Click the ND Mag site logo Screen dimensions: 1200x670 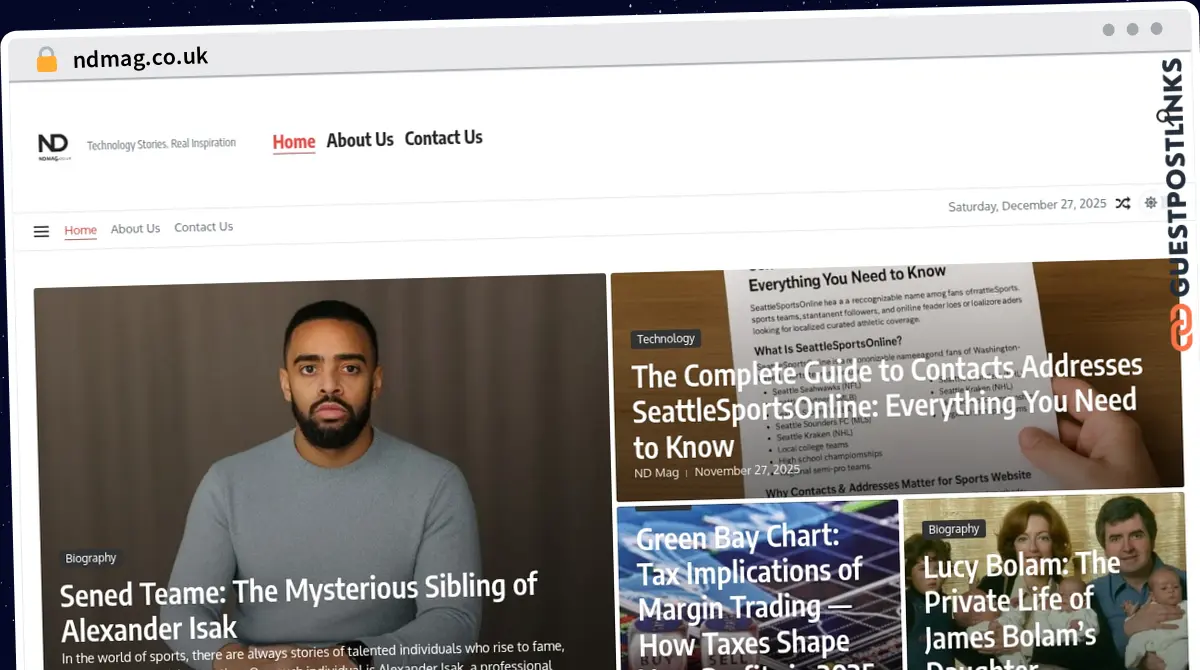coord(54,147)
